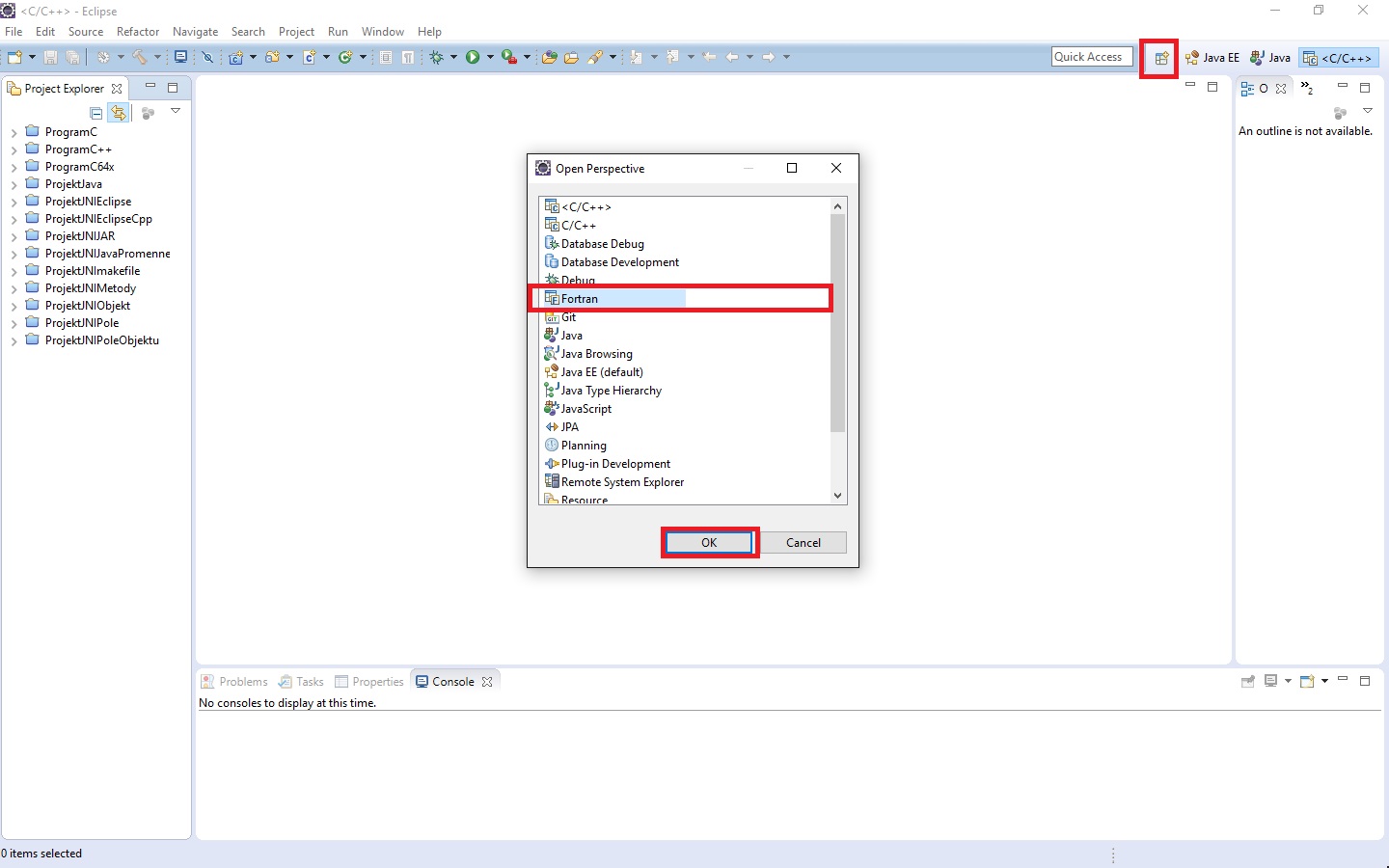
Task: Switch to the Tasks tab
Action: [302, 682]
